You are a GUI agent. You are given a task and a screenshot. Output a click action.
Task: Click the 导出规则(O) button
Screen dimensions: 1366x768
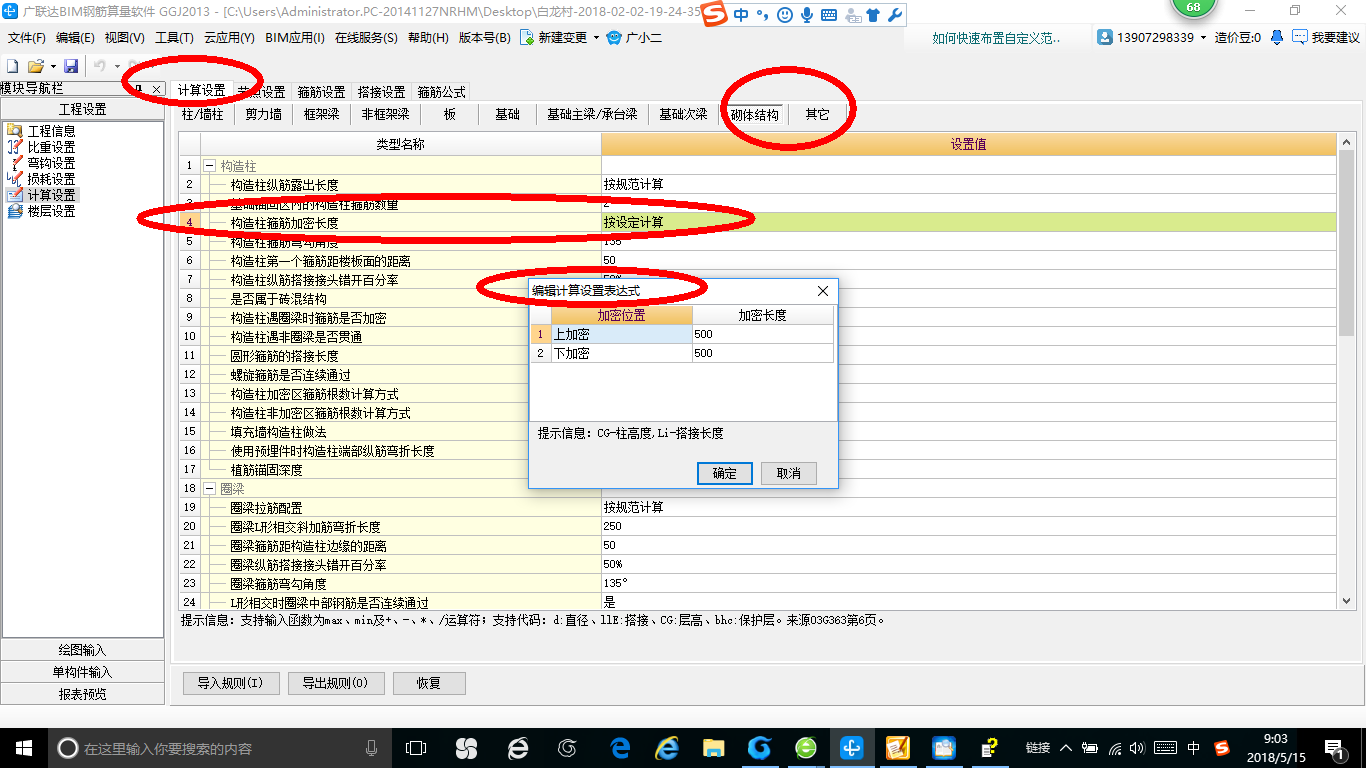[335, 683]
